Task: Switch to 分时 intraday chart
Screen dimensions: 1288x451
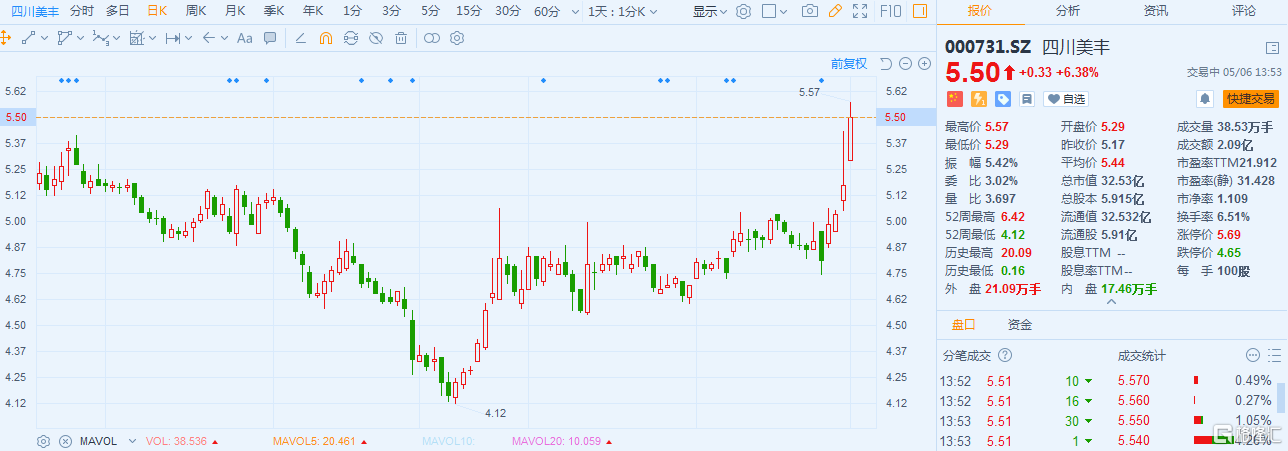Action: coord(81,11)
